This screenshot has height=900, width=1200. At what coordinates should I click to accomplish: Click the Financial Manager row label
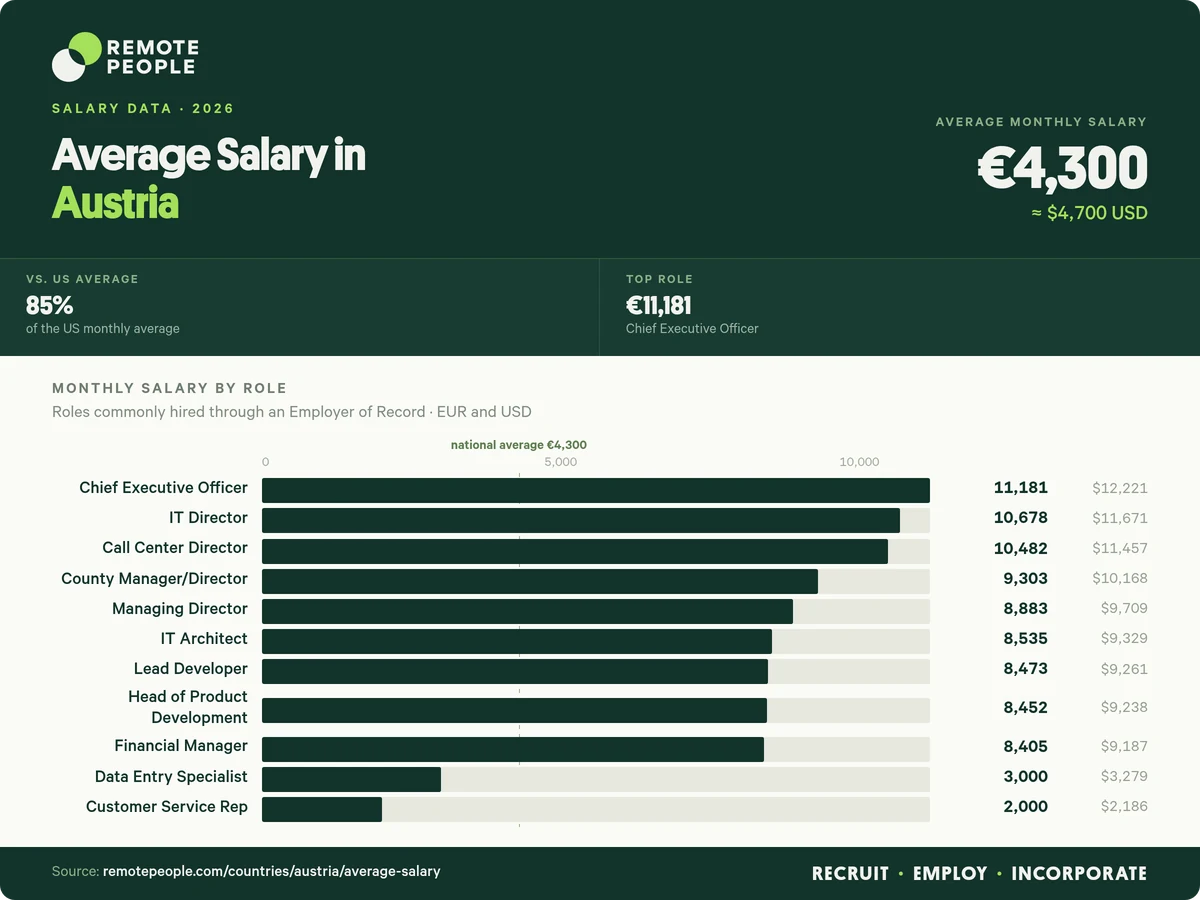[x=181, y=746]
